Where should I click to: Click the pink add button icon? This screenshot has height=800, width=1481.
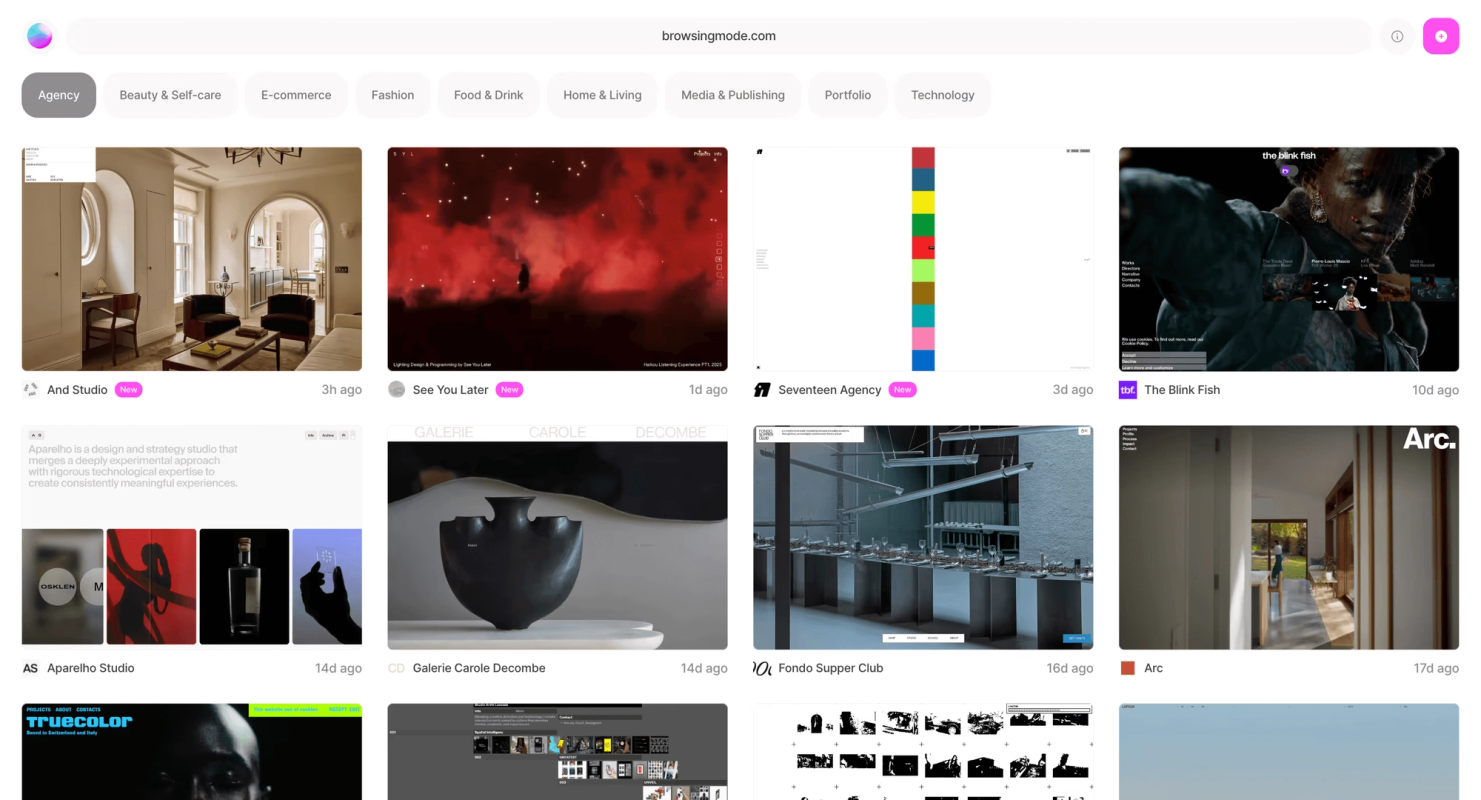(x=1441, y=36)
